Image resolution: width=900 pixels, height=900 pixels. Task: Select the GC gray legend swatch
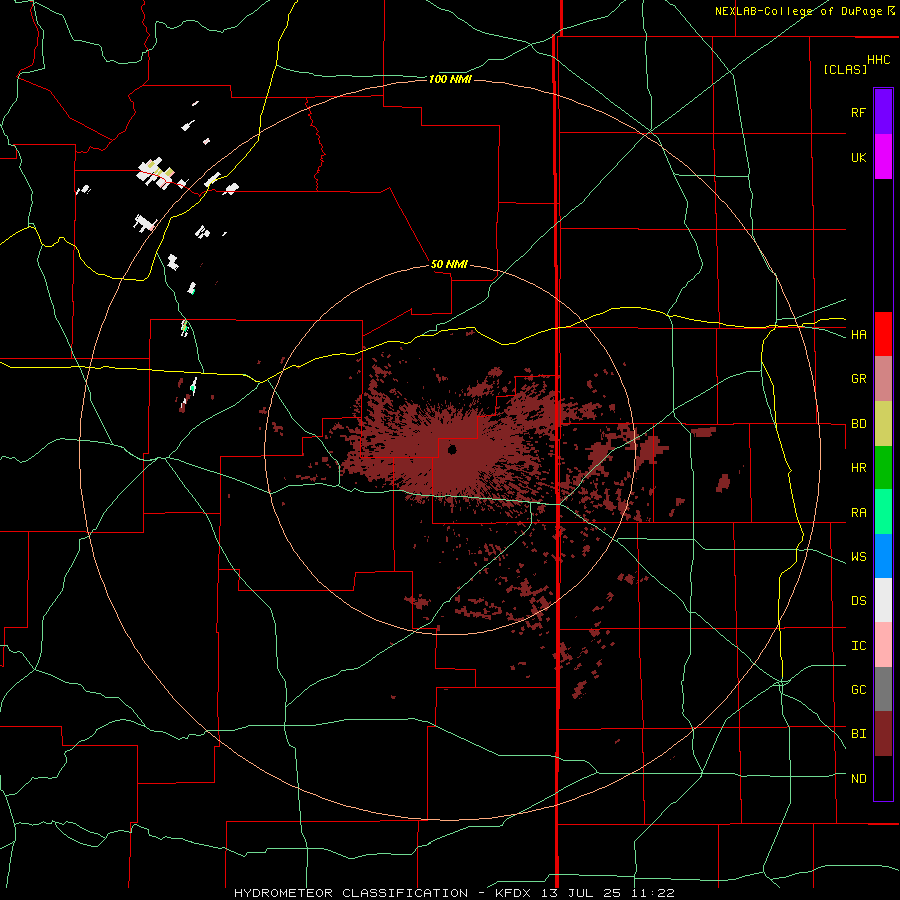click(883, 689)
